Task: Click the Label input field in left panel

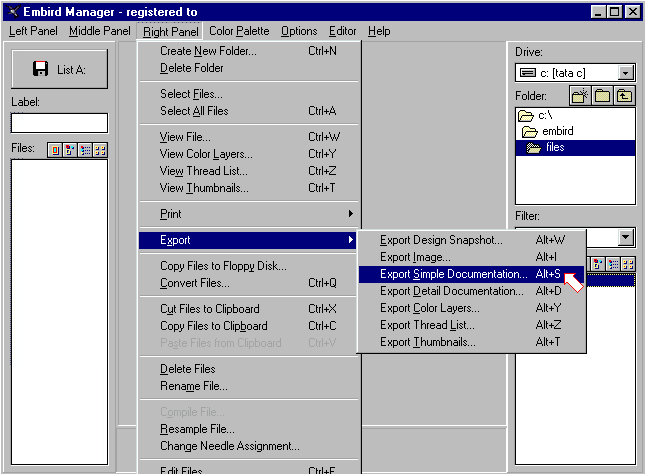Action: (60, 123)
